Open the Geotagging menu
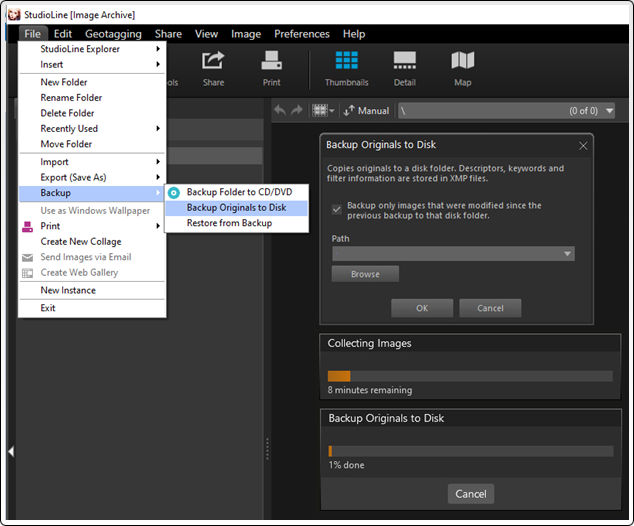This screenshot has height=526, width=634. coord(113,34)
